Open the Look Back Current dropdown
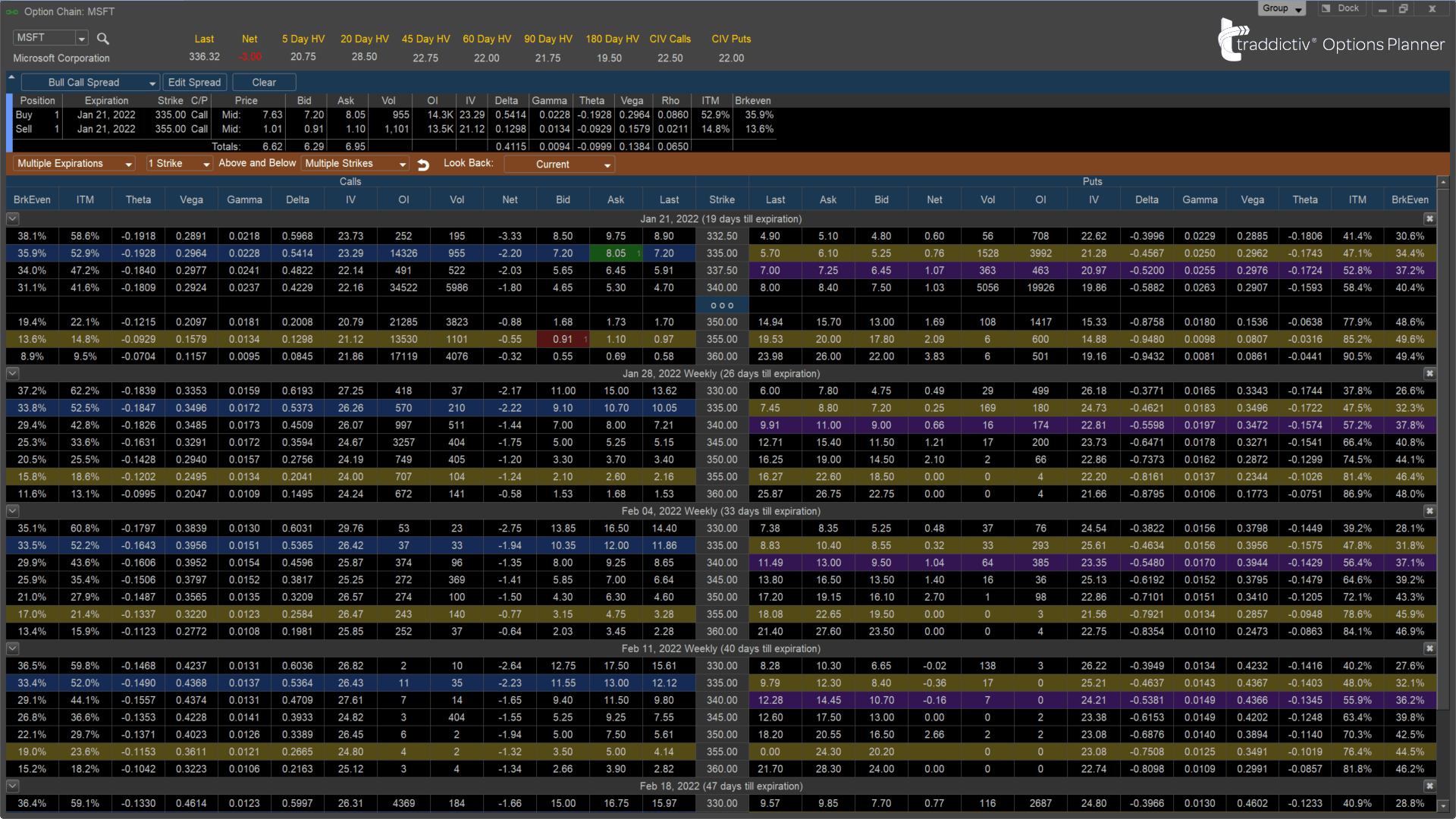Viewport: 1456px width, 819px height. pos(559,165)
